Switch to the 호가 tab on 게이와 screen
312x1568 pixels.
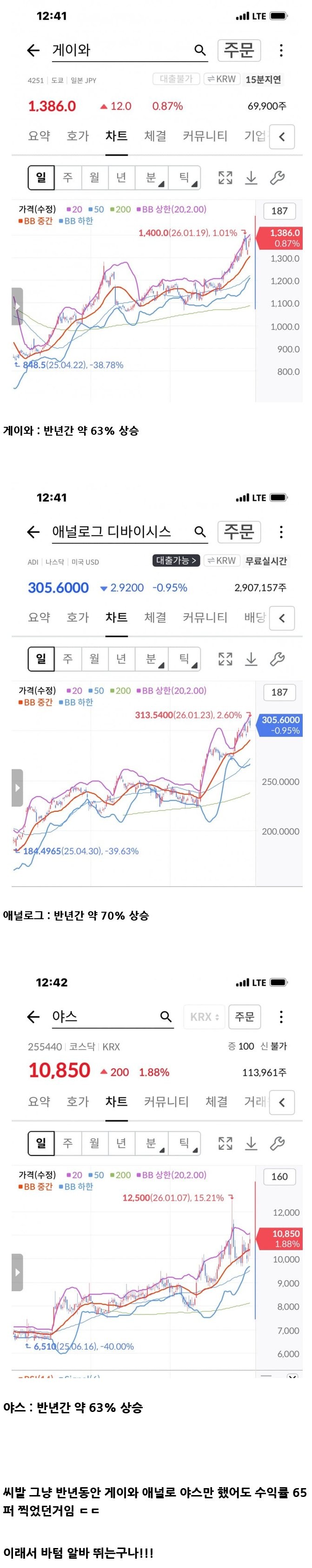pos(77,136)
